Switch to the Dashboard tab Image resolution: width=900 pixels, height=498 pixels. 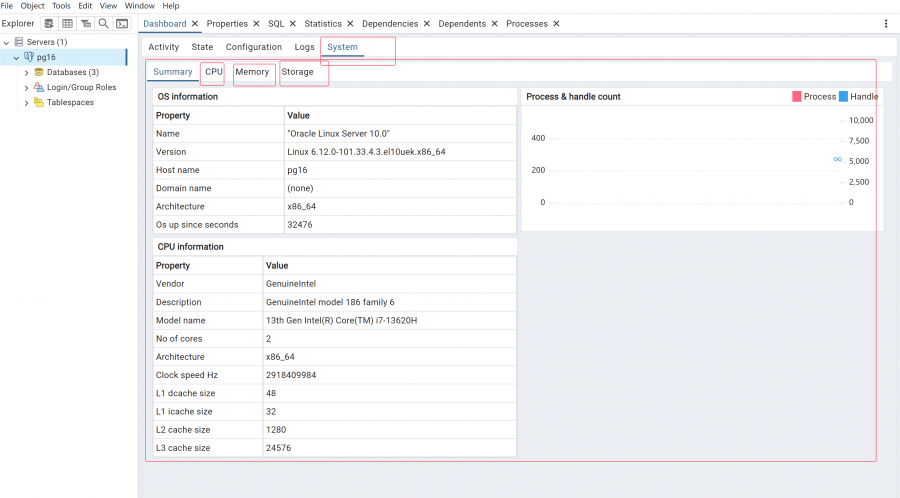click(x=165, y=24)
